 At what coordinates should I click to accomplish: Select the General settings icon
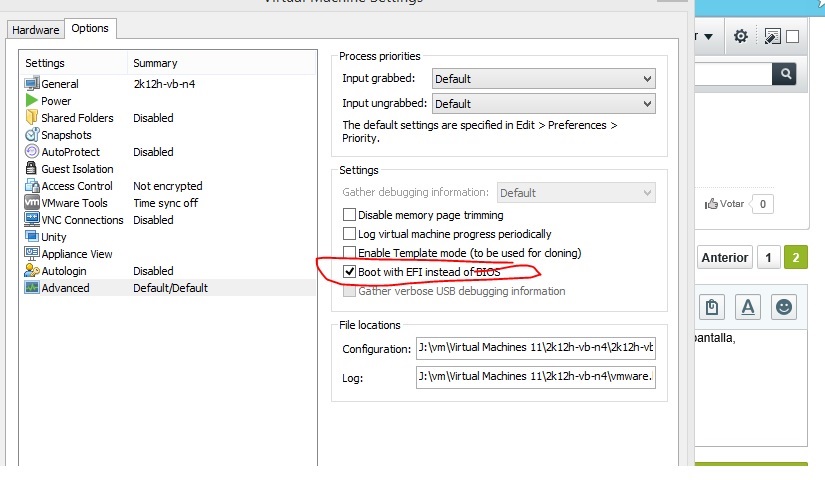tap(31, 84)
